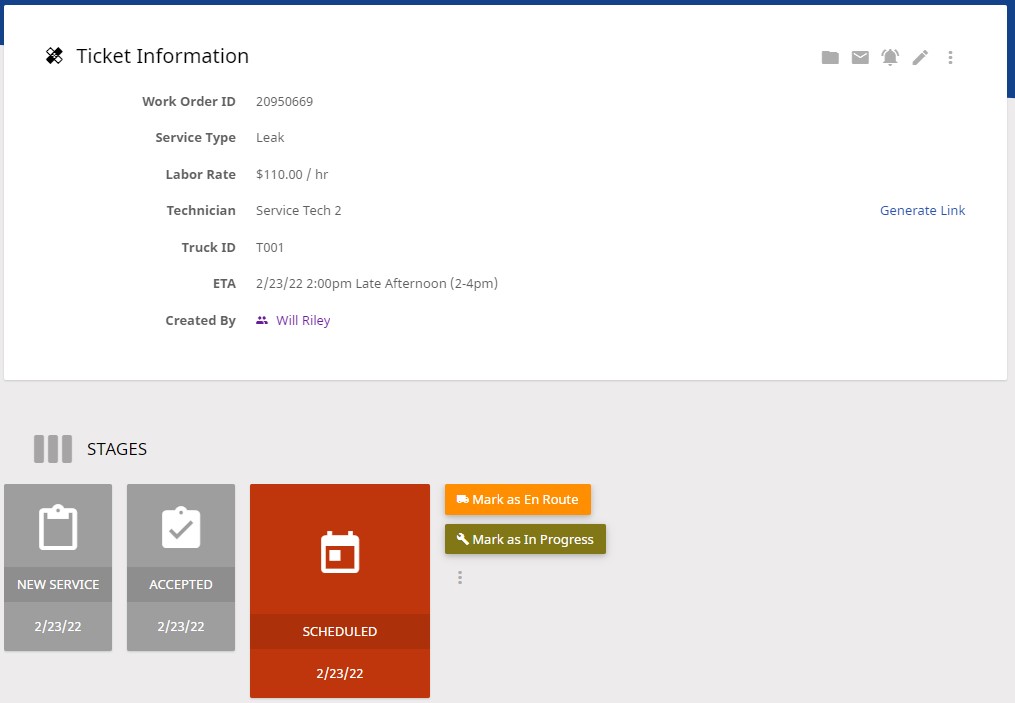Select the New Service stage clipboard tile
The height and width of the screenshot is (703, 1015).
(58, 568)
